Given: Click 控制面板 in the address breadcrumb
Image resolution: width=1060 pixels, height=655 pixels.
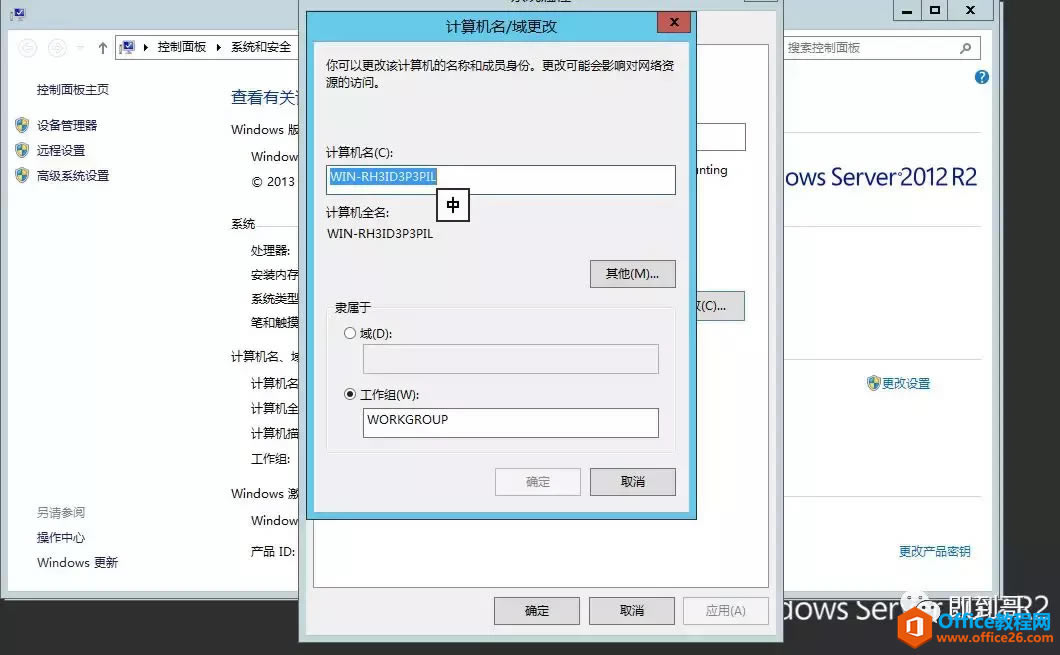Looking at the screenshot, I should pos(182,47).
